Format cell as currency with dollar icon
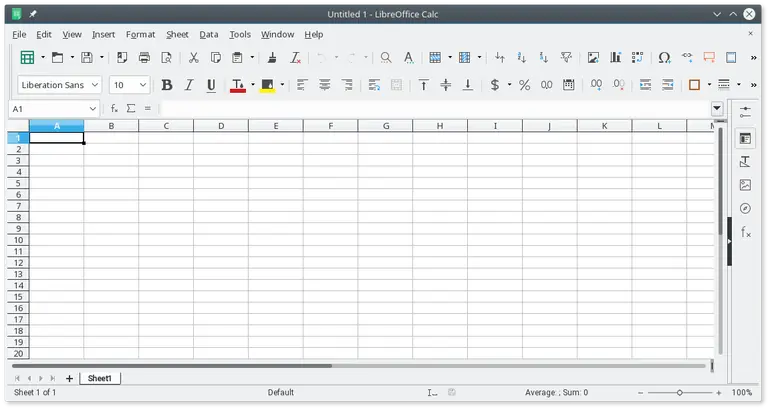The image size is (770, 410). (x=495, y=86)
